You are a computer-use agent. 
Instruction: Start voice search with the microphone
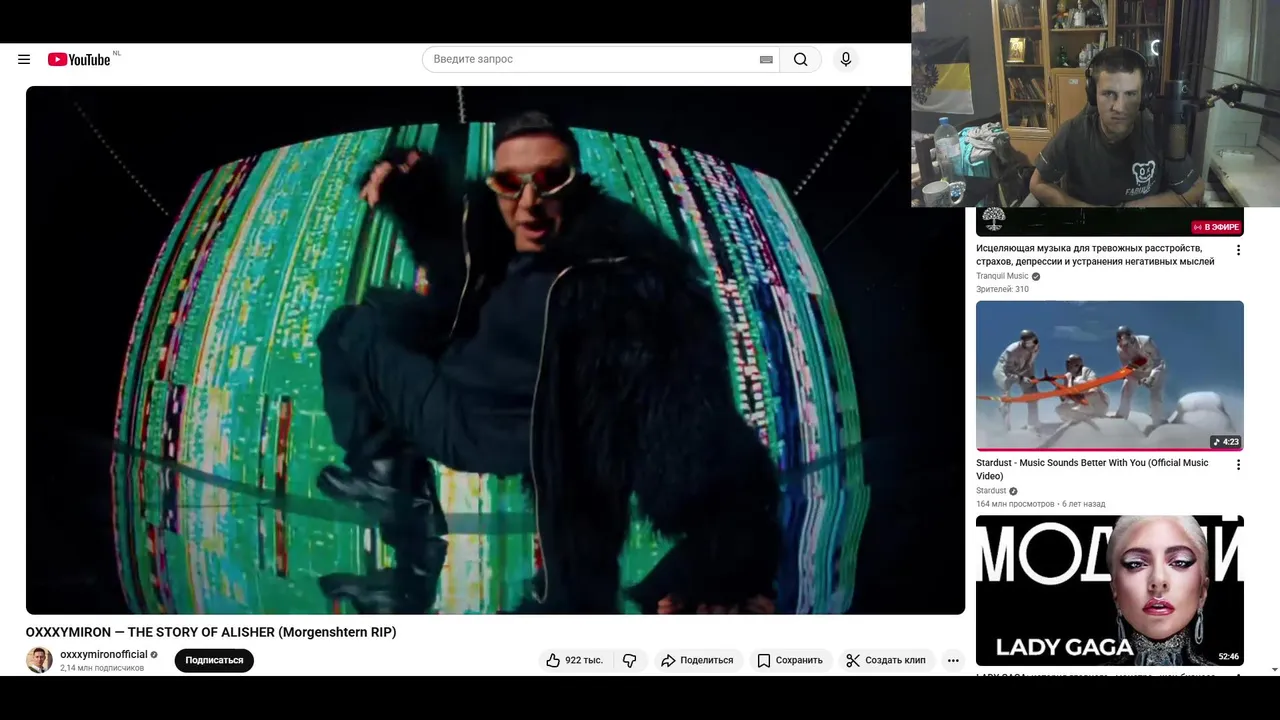pos(846,59)
